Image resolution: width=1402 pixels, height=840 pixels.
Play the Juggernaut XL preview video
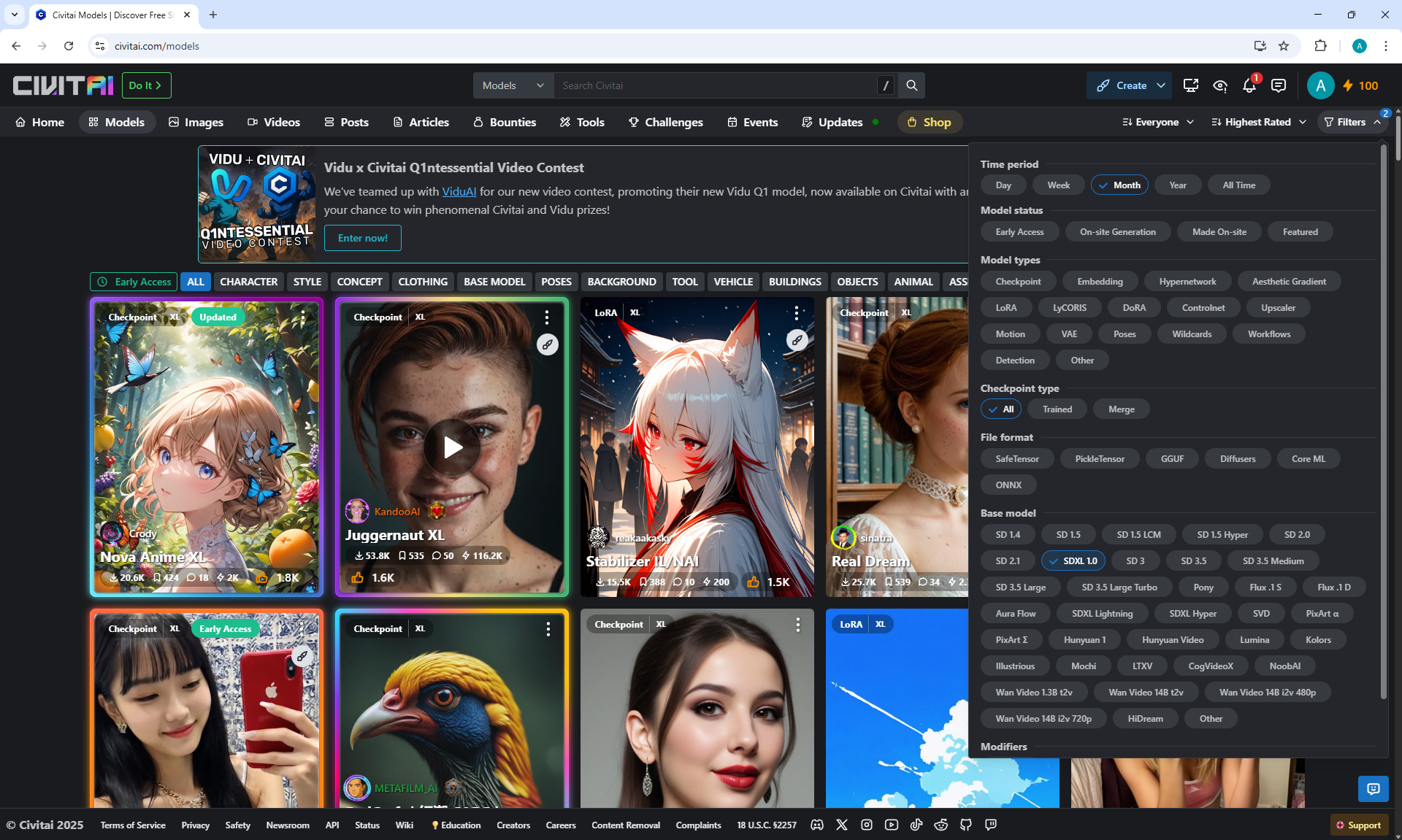[x=452, y=447]
